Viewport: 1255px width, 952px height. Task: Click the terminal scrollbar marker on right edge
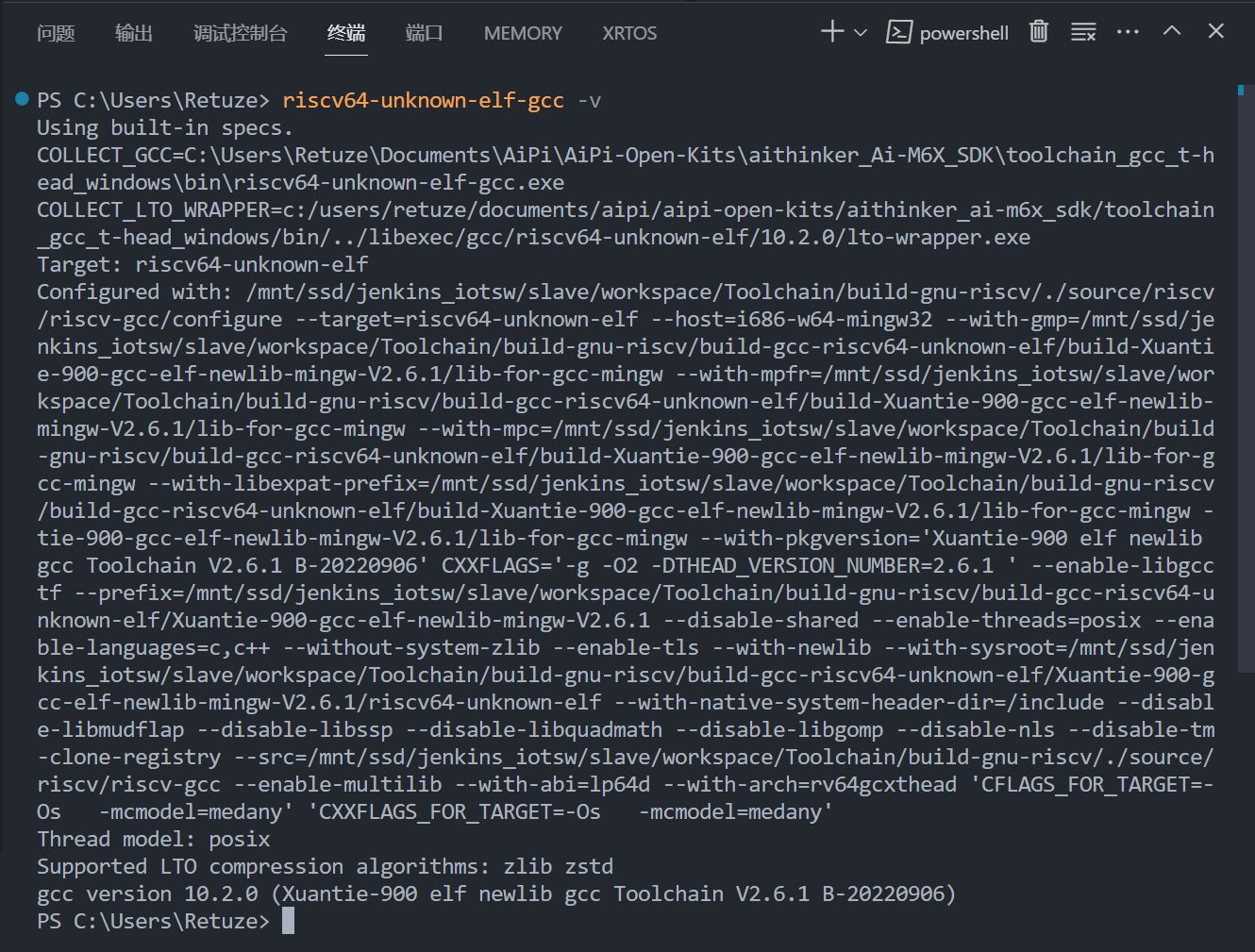click(1241, 91)
